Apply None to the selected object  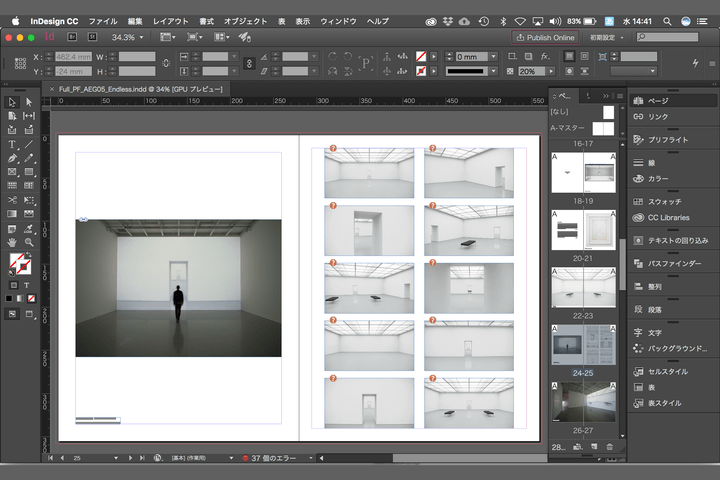[x=32, y=299]
